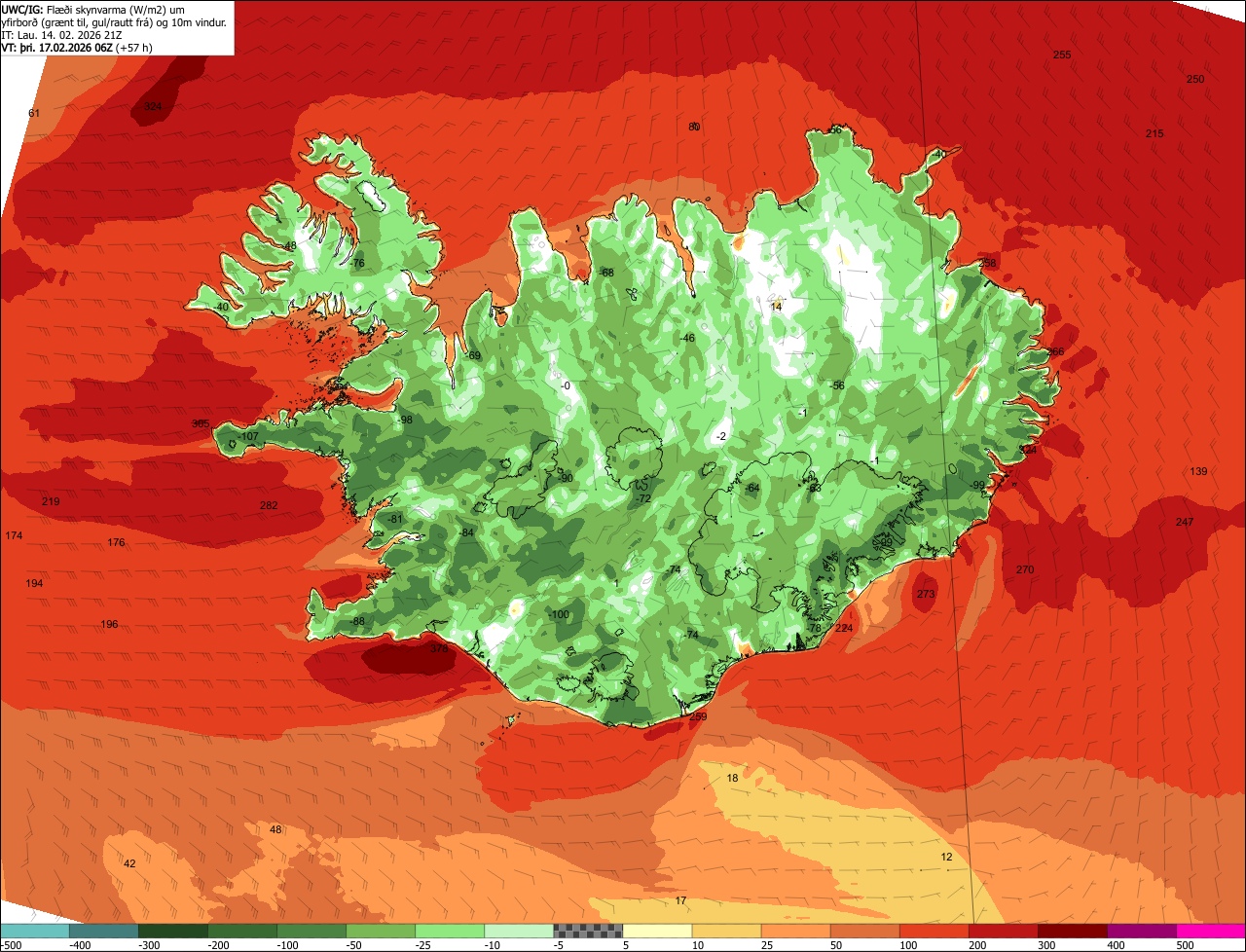The image size is (1246, 952).
Task: Click the red legend swatch between 200 and 300
Action: (1003, 932)
